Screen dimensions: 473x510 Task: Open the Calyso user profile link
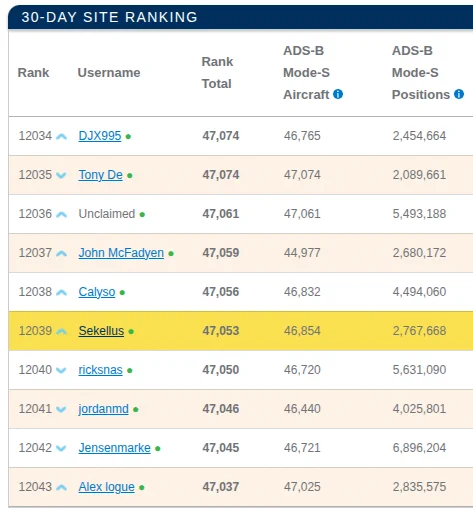[x=97, y=292]
